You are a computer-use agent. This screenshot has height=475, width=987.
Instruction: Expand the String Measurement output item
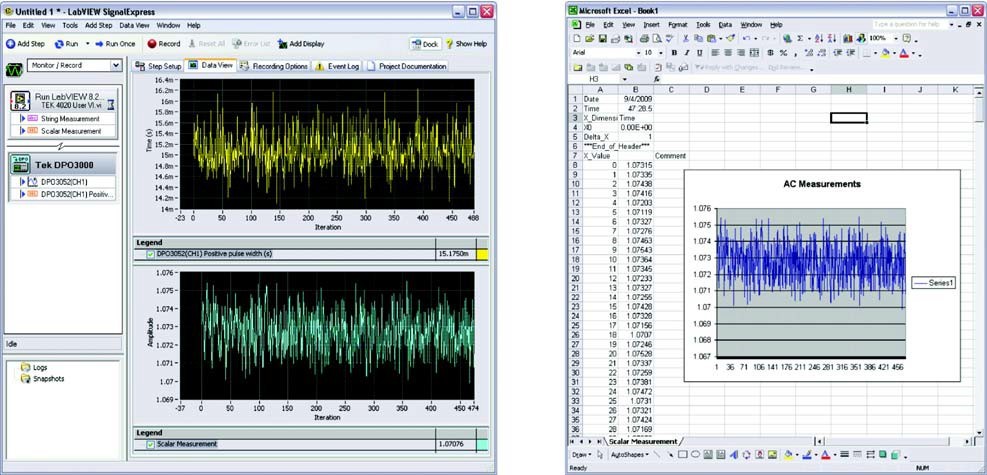click(x=22, y=118)
